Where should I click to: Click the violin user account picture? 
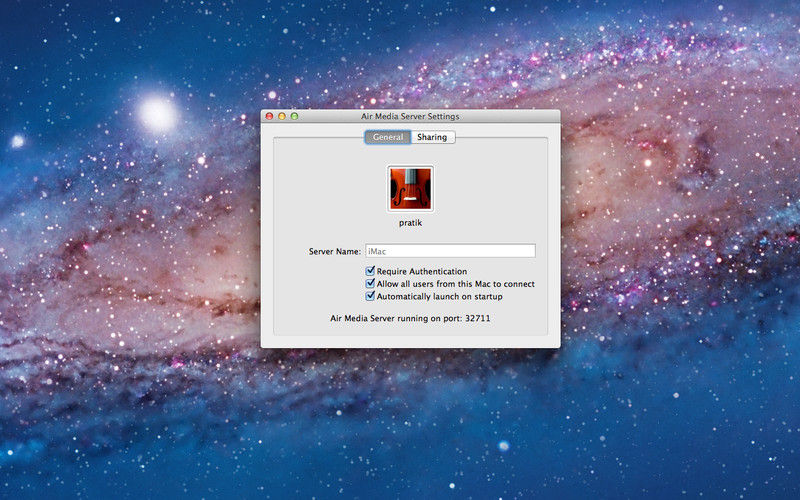410,188
